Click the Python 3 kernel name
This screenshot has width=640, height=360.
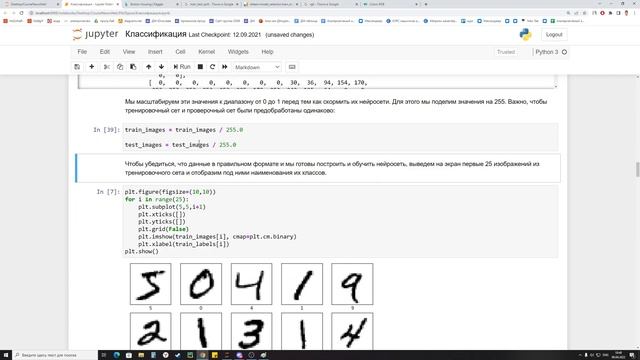click(x=547, y=52)
